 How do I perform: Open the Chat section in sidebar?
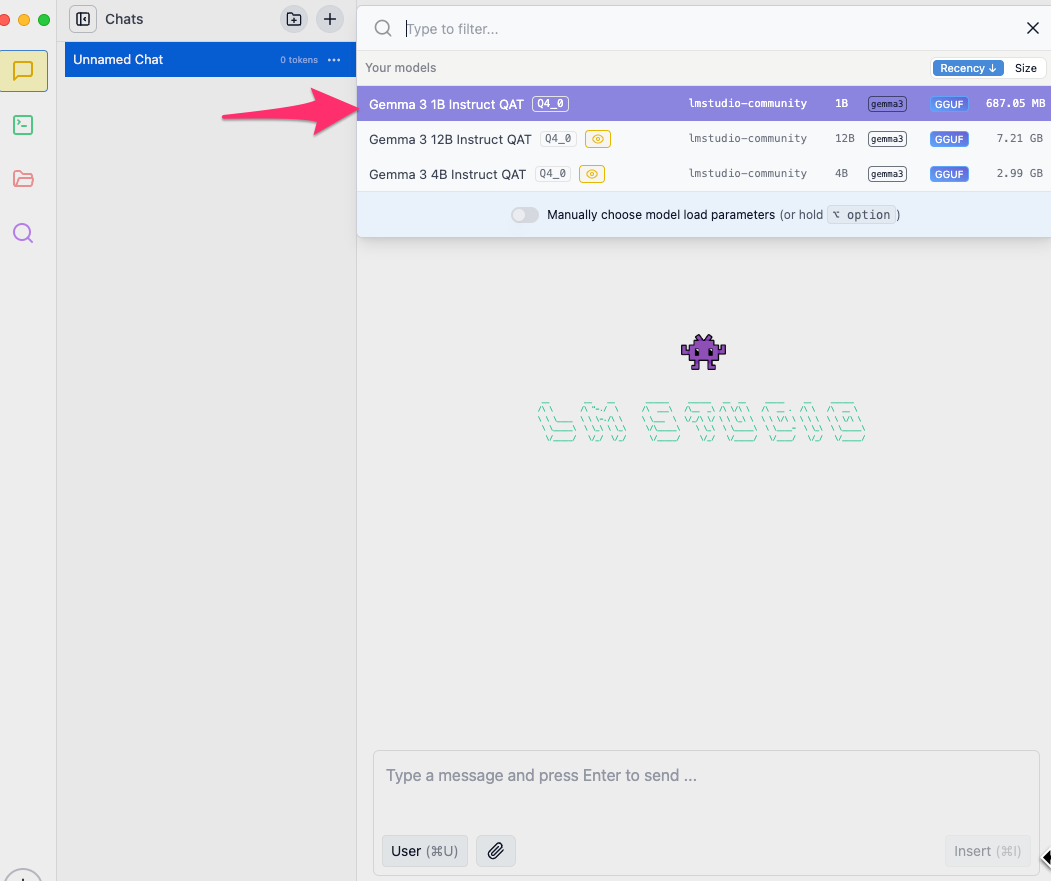(x=23, y=71)
